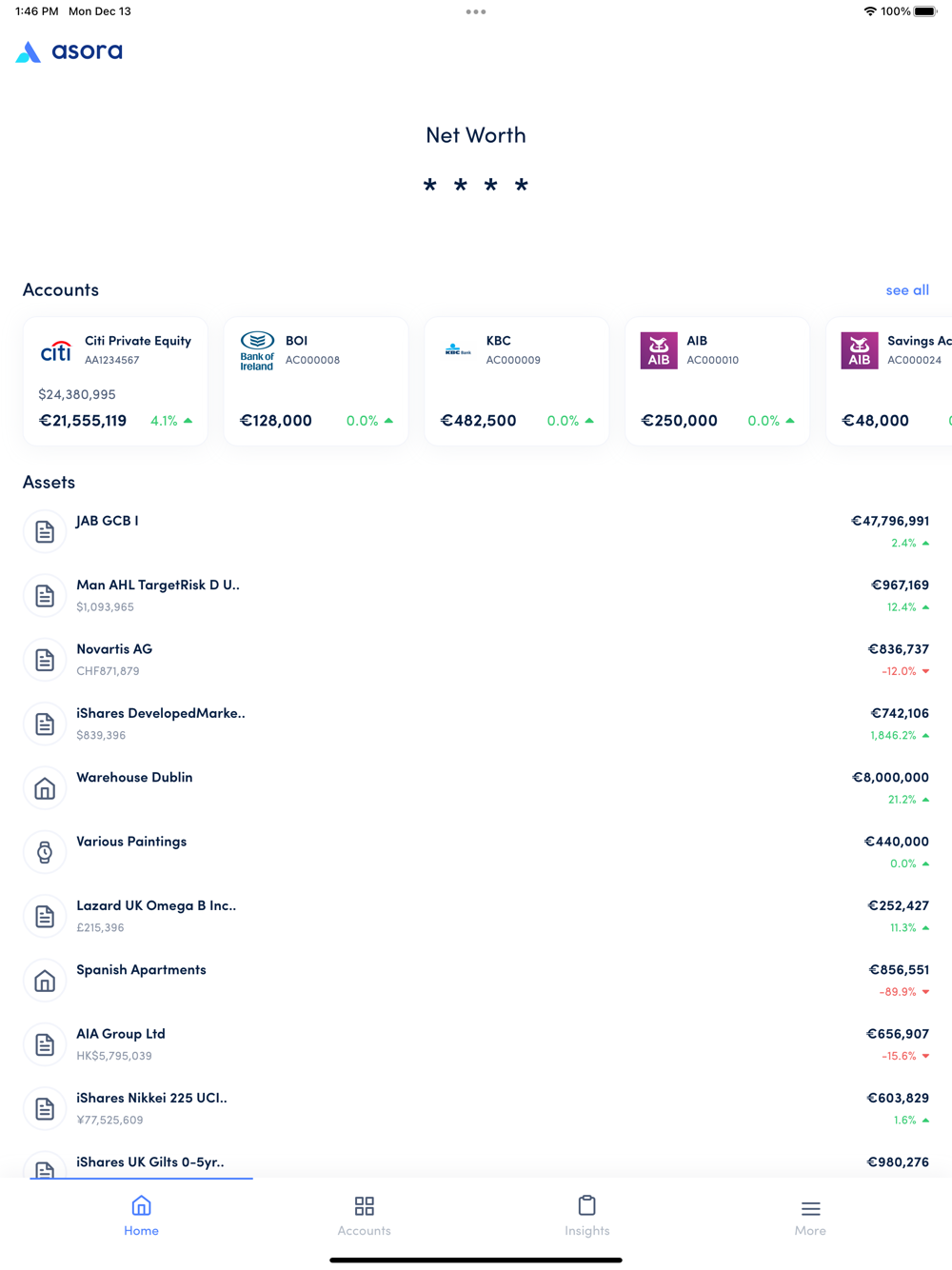
Task: Tap the three-dot multitasking indicator at top
Action: [476, 11]
